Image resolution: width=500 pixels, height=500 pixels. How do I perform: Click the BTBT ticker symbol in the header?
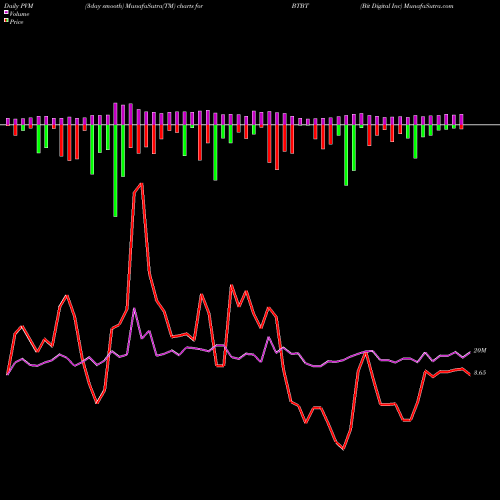pos(300,6)
